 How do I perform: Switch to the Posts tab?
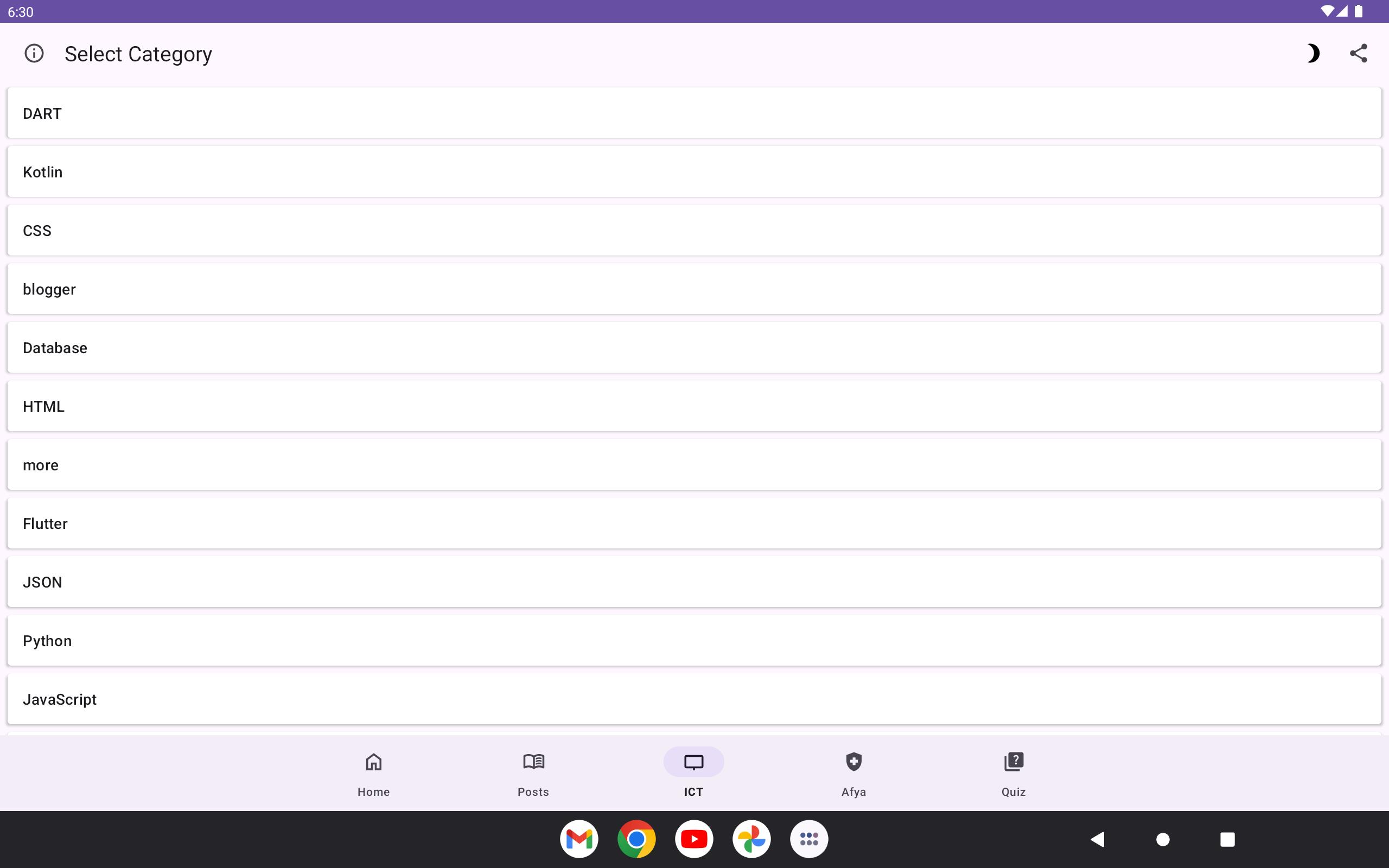tap(533, 774)
